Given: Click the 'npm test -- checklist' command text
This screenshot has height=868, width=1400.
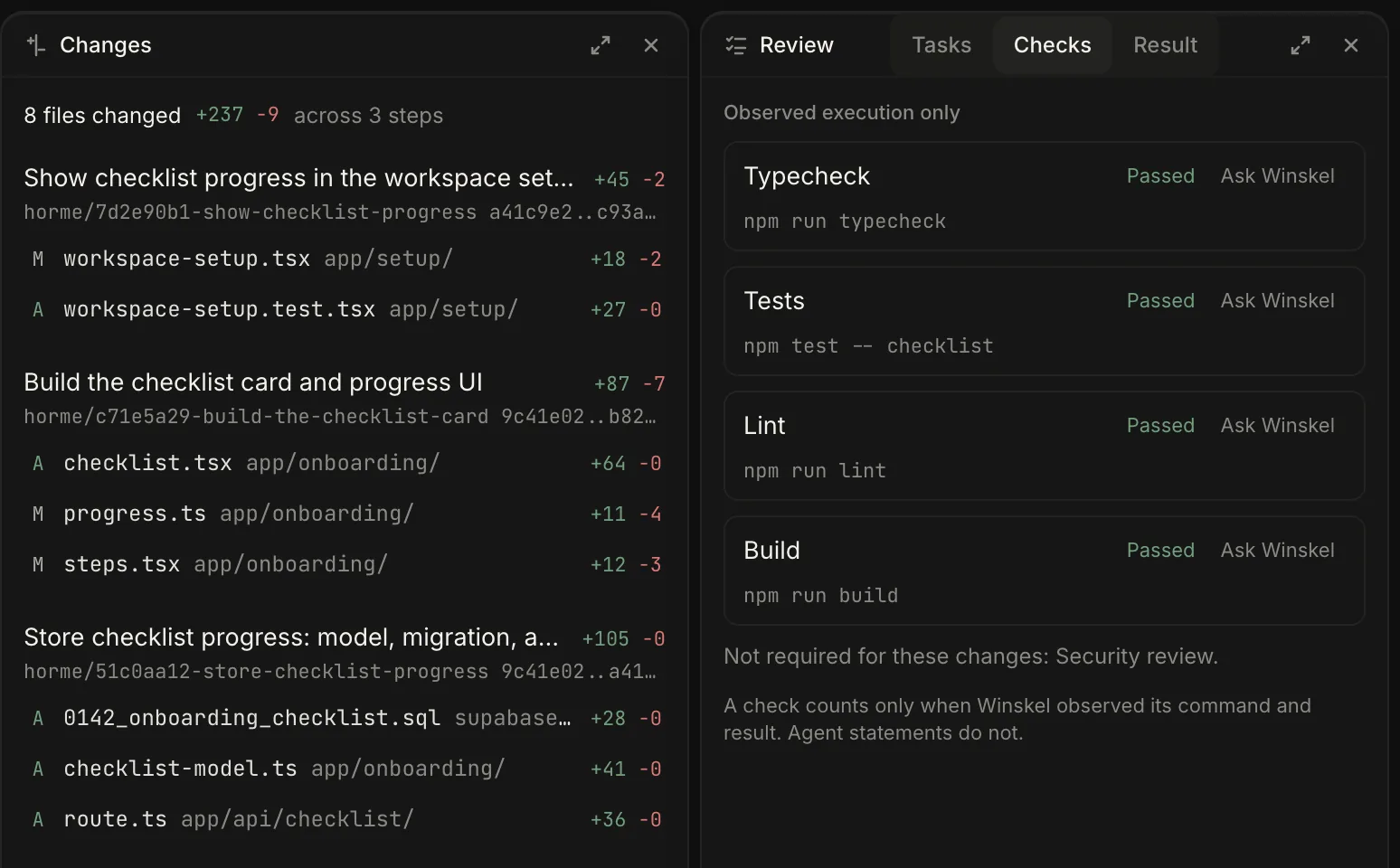Looking at the screenshot, I should [868, 346].
